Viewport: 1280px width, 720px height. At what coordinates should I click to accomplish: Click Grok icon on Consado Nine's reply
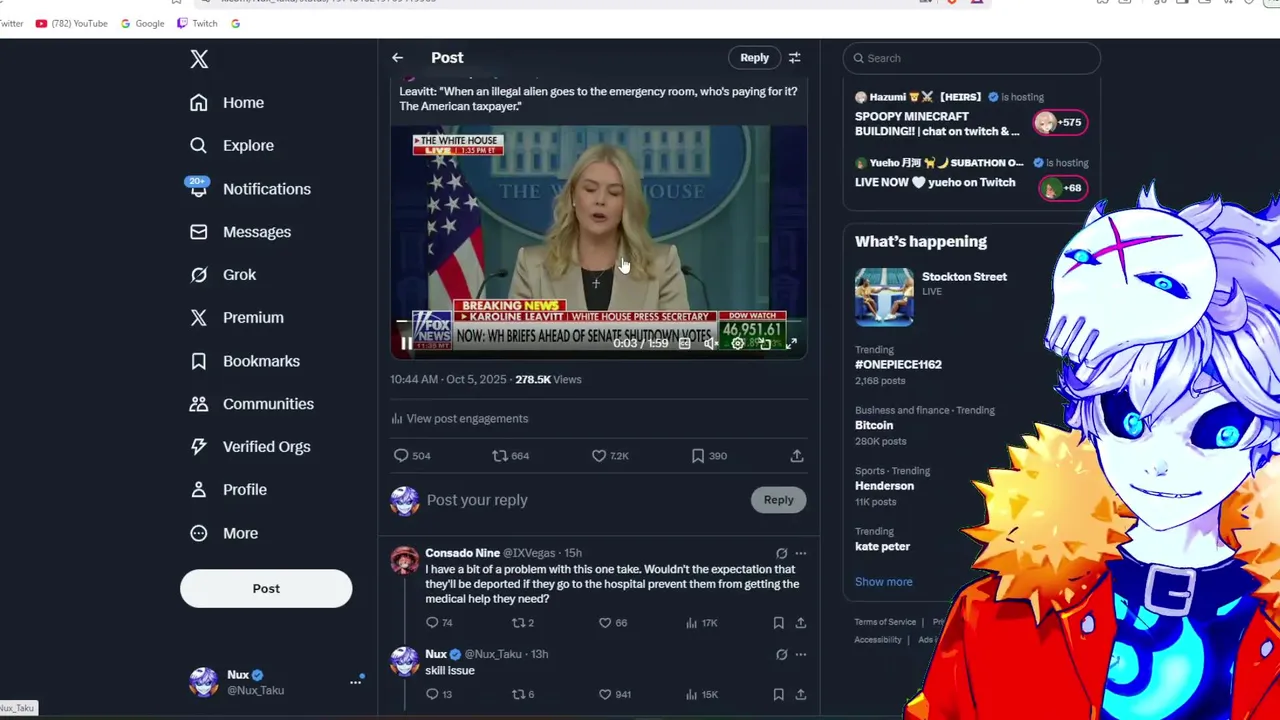(x=781, y=553)
